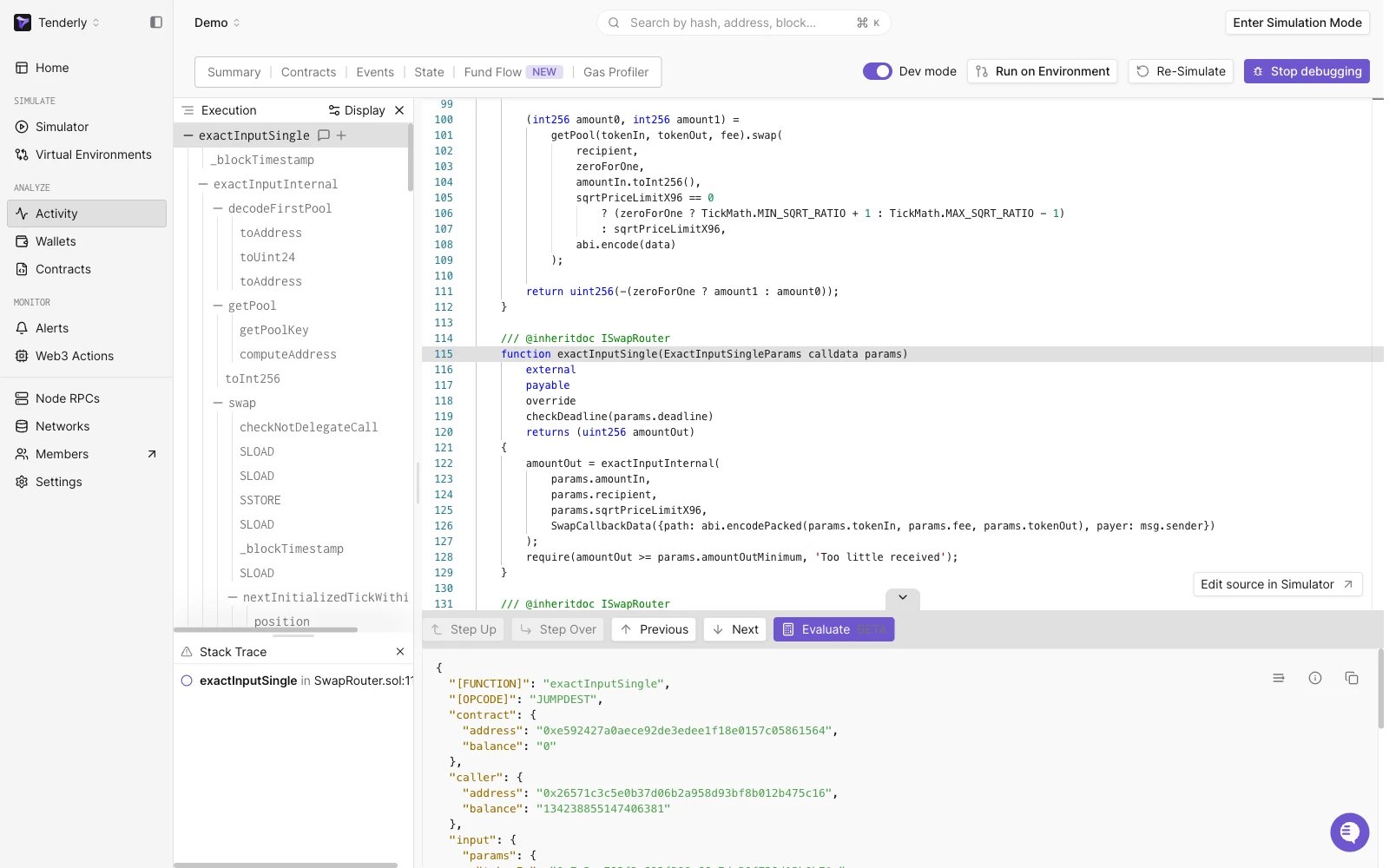This screenshot has width=1389, height=868.
Task: Open the Alerts page
Action: pos(87,328)
